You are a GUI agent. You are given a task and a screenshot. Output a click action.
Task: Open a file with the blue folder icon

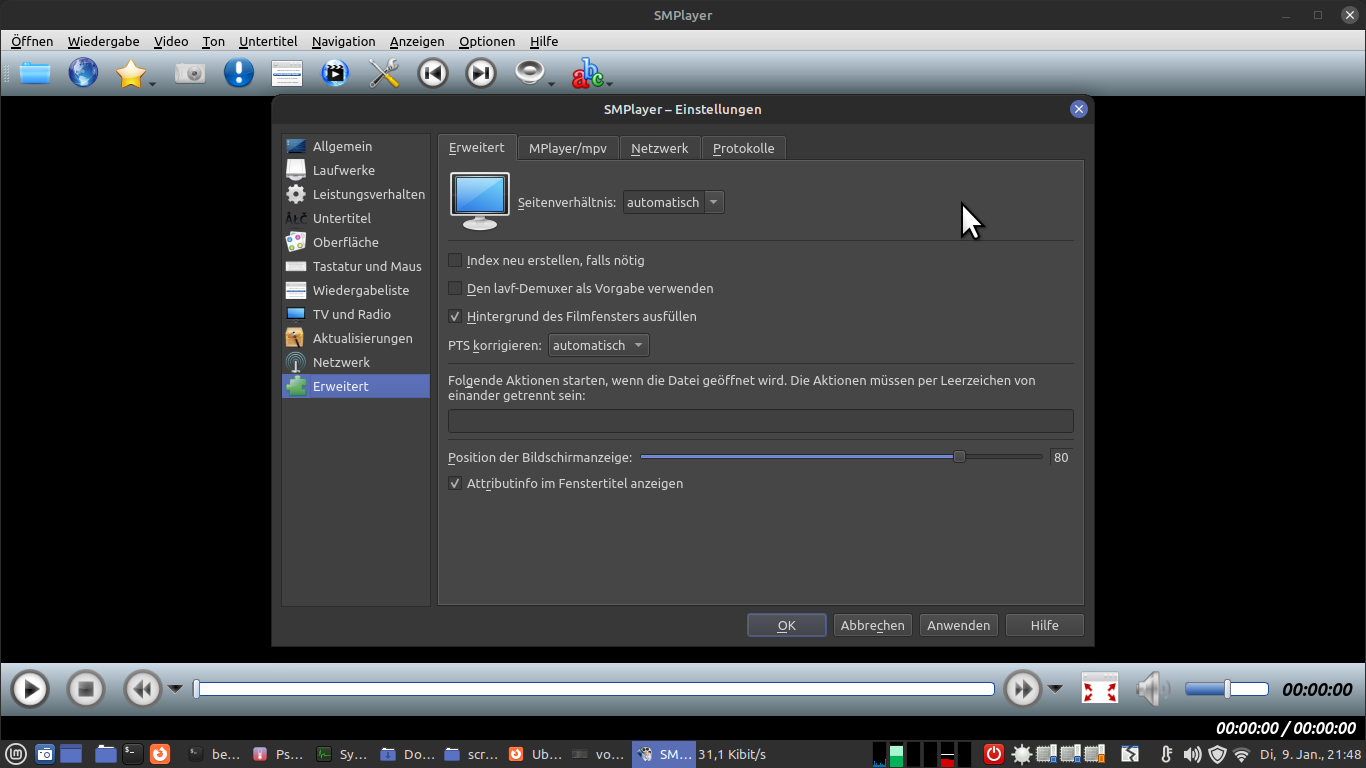click(x=35, y=73)
